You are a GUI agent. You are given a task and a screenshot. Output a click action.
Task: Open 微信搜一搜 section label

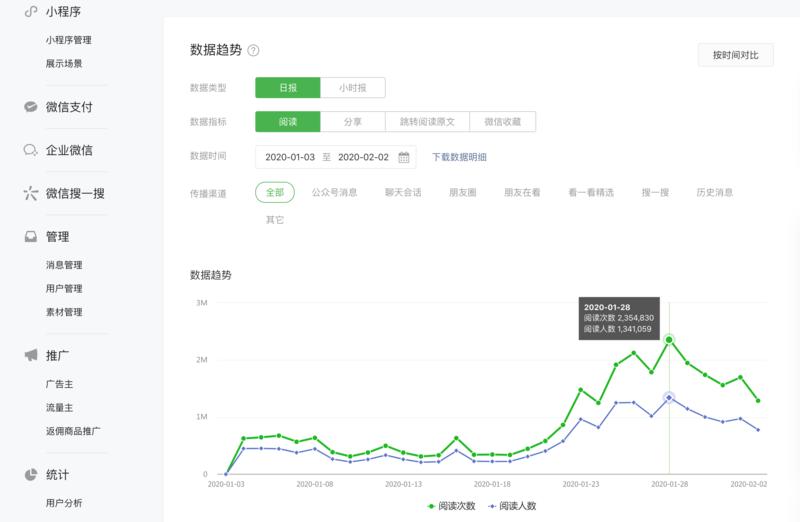[76, 193]
